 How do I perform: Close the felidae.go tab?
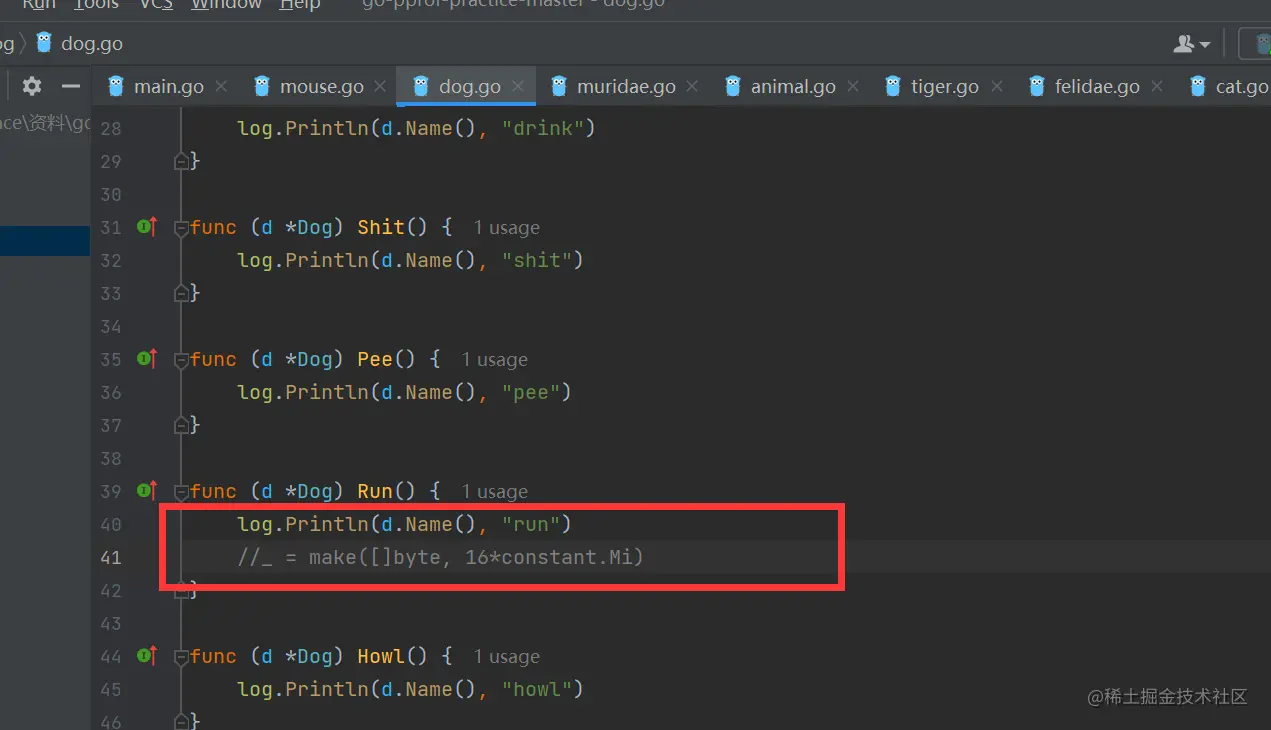(x=1157, y=87)
